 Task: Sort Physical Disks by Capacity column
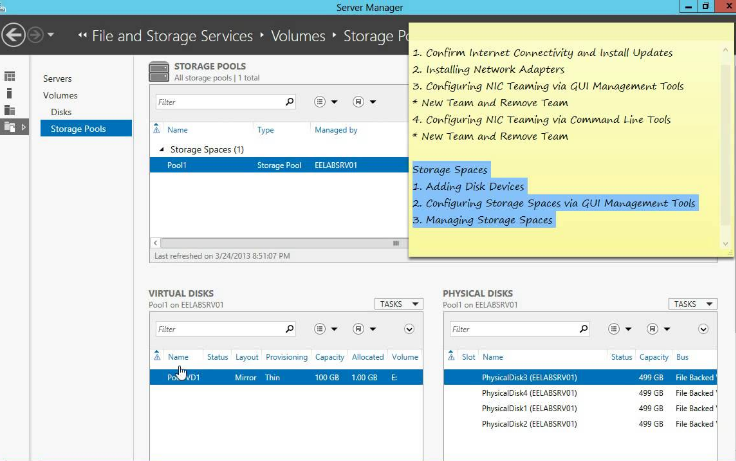(654, 357)
